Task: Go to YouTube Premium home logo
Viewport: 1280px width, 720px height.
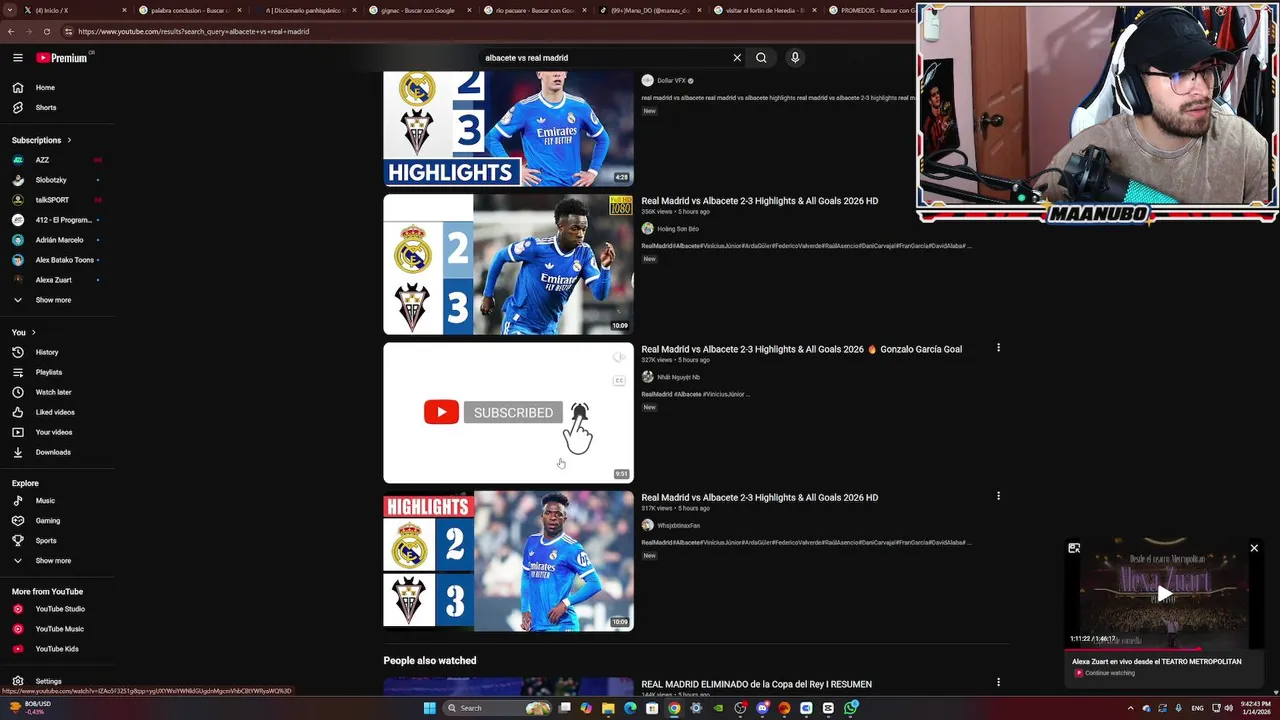Action: pyautogui.click(x=62, y=58)
